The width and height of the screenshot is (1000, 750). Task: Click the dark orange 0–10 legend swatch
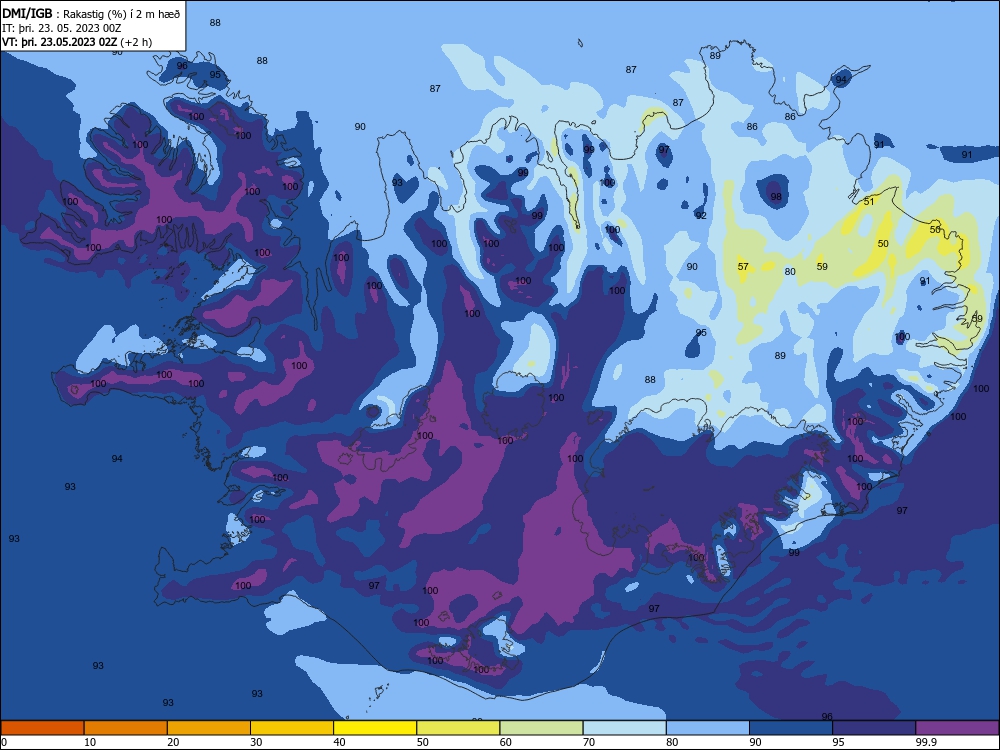pyautogui.click(x=42, y=728)
